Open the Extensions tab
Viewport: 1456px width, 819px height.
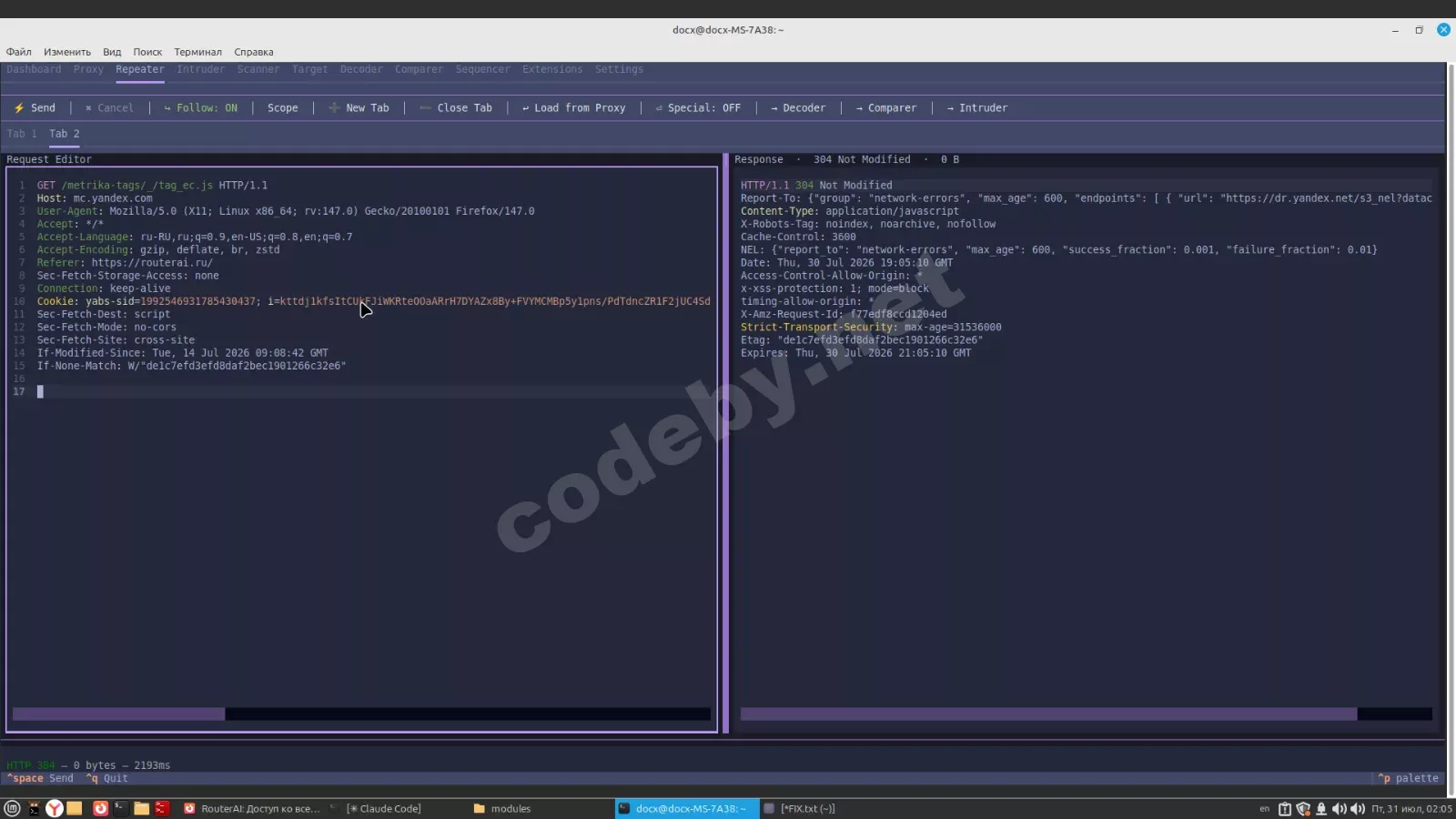pos(552,69)
